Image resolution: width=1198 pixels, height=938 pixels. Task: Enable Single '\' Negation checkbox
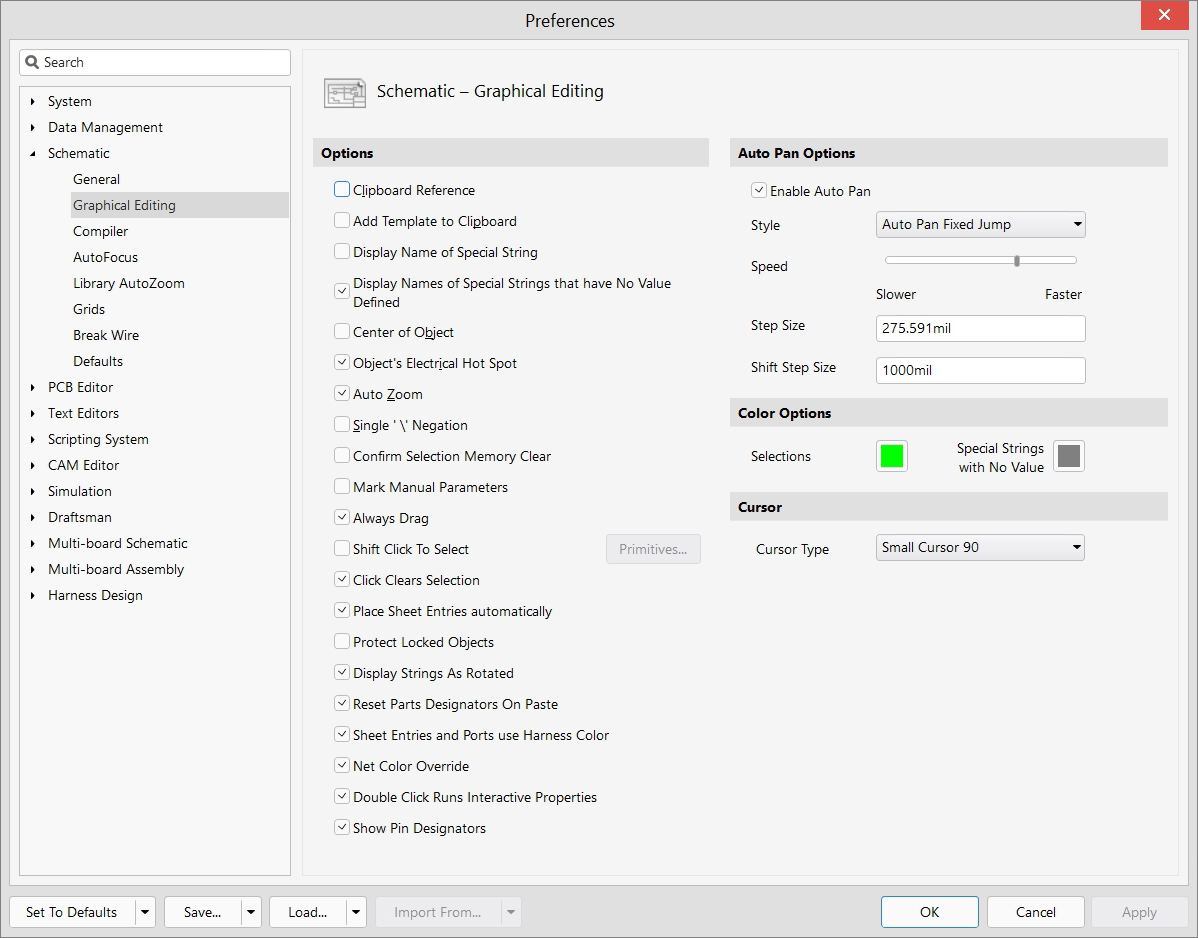point(342,425)
